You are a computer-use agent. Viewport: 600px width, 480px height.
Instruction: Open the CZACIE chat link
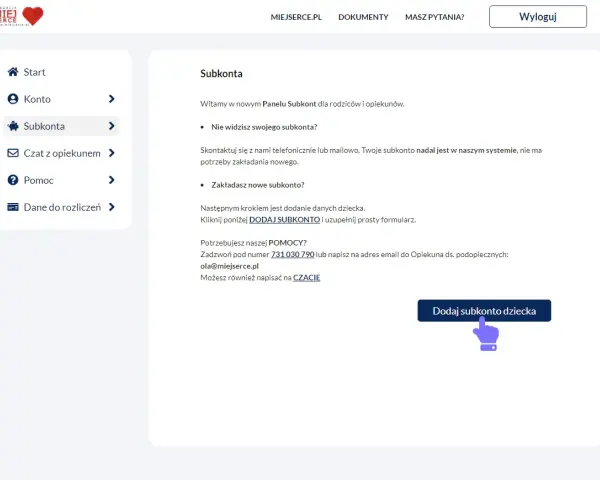[306, 278]
